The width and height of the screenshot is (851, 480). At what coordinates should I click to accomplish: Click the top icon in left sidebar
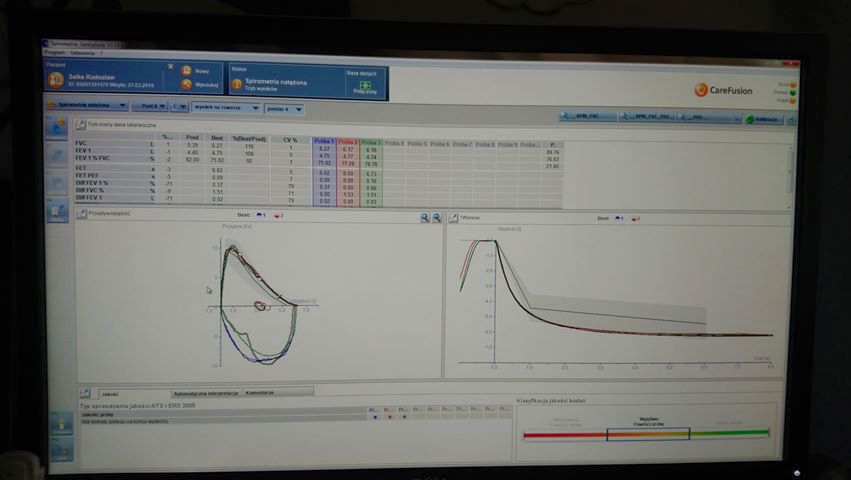(59, 126)
